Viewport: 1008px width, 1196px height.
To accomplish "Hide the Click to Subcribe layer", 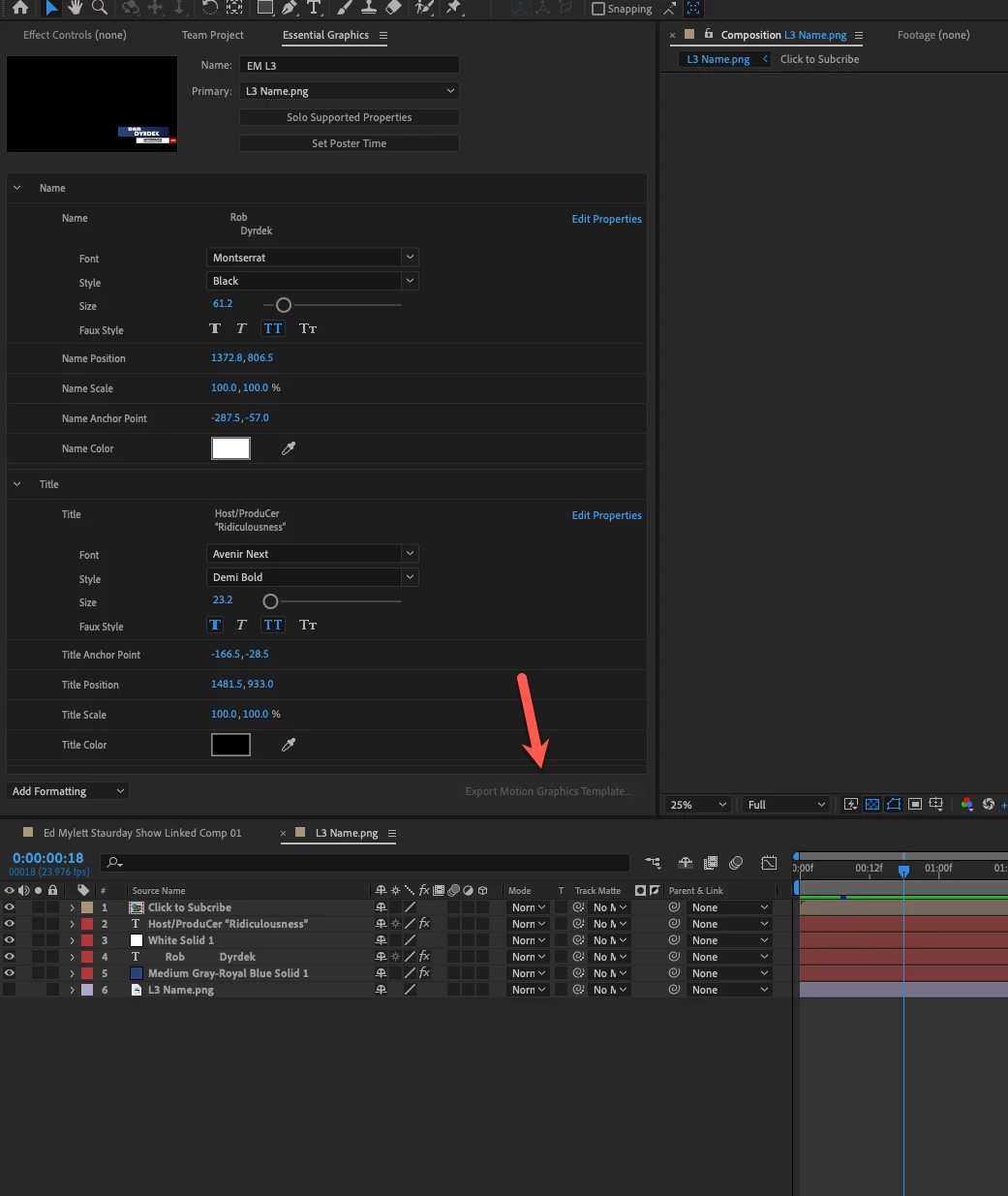I will point(10,907).
